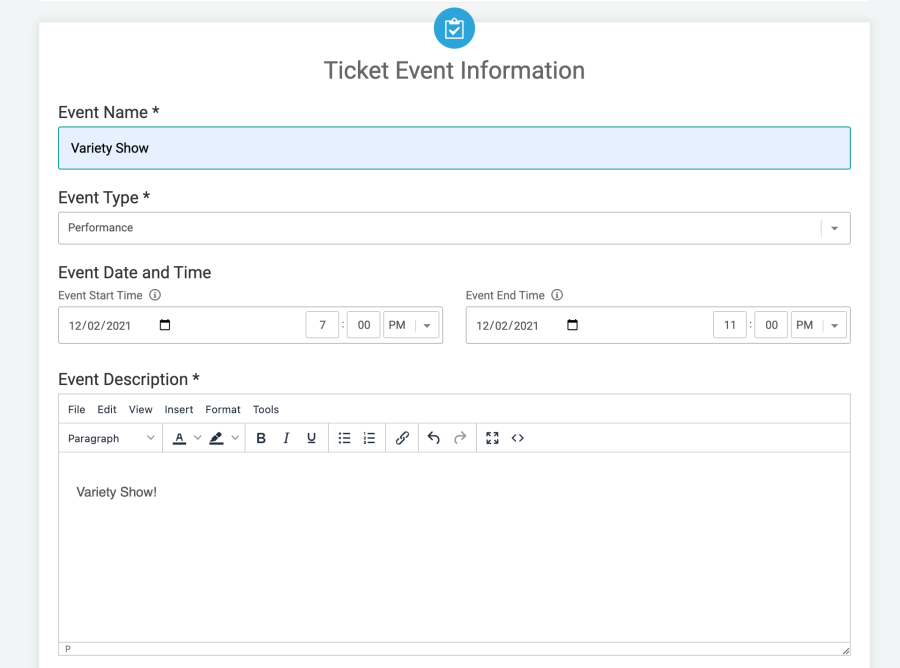Open fullscreen mode for the editor
This screenshot has width=900, height=668.
click(492, 438)
